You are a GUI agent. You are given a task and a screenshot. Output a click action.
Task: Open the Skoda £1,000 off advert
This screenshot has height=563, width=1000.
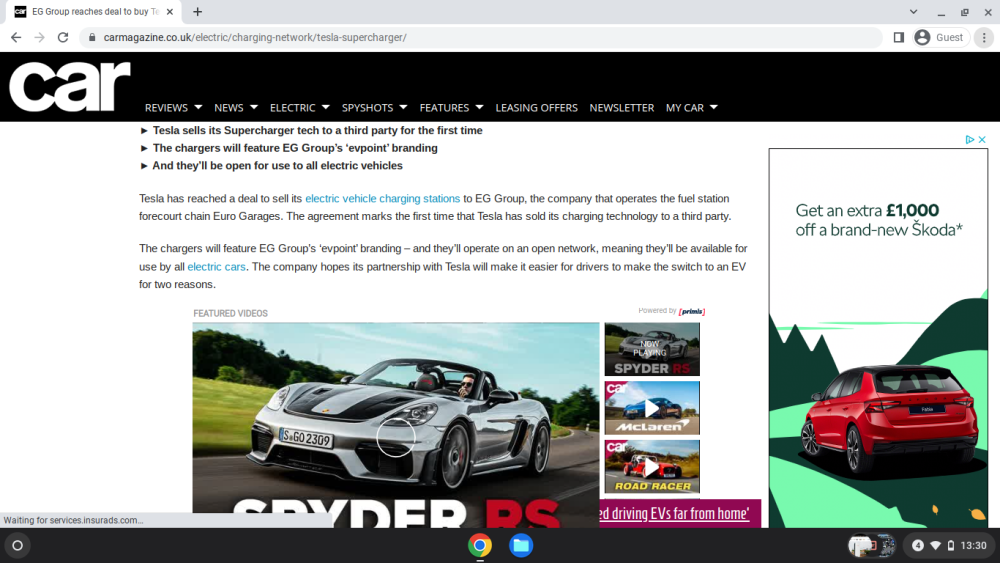coord(878,338)
